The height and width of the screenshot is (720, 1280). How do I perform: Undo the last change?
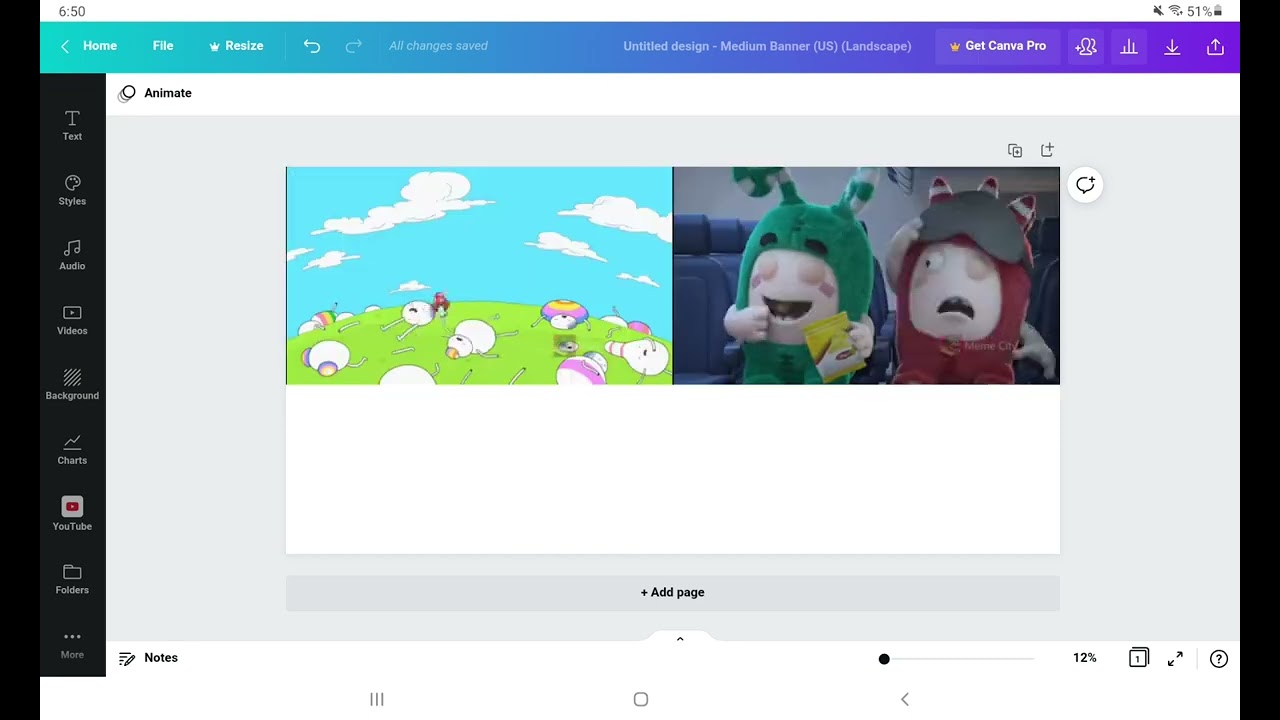(312, 46)
